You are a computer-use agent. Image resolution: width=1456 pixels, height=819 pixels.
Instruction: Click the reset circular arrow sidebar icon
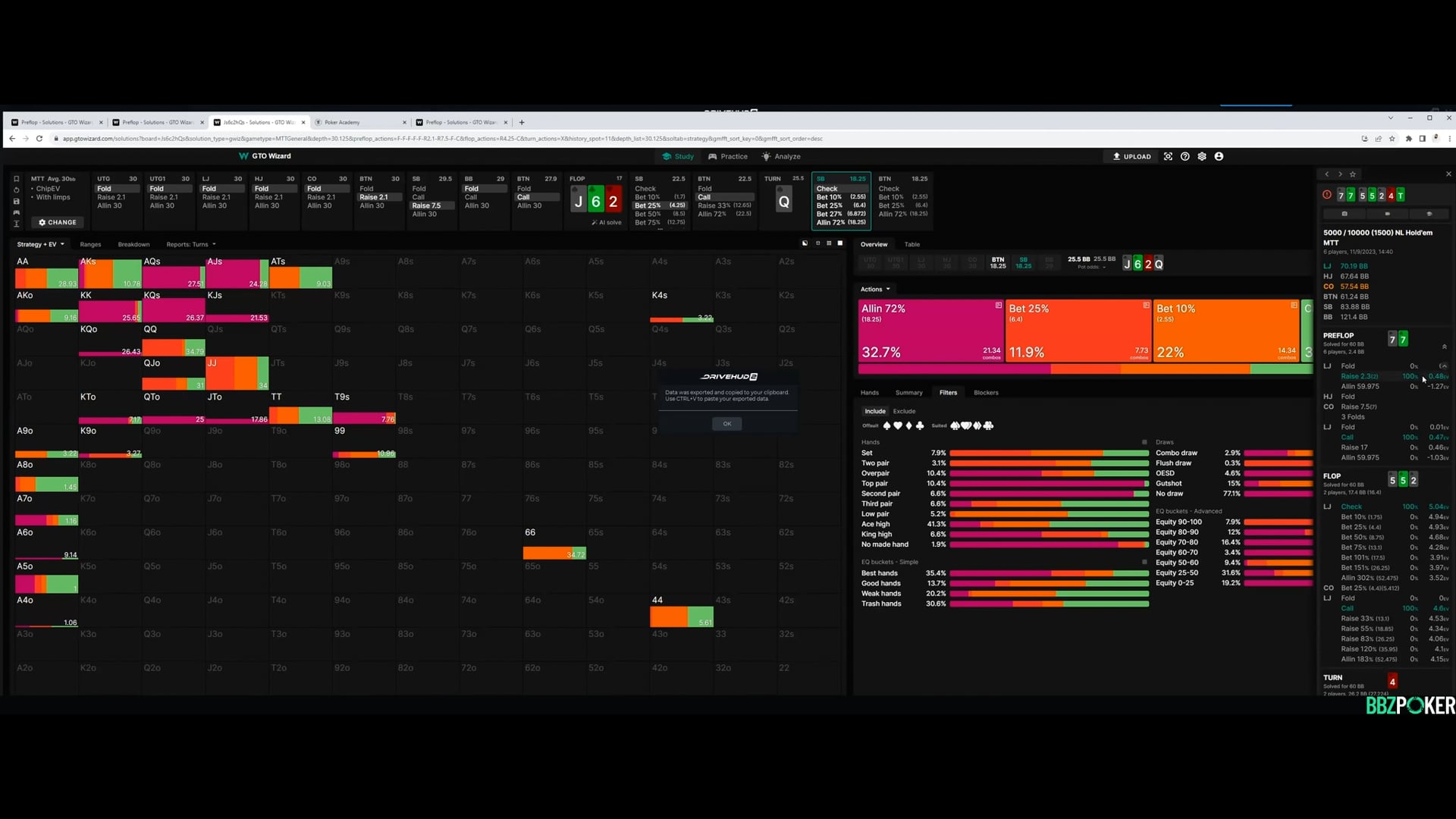[x=16, y=190]
